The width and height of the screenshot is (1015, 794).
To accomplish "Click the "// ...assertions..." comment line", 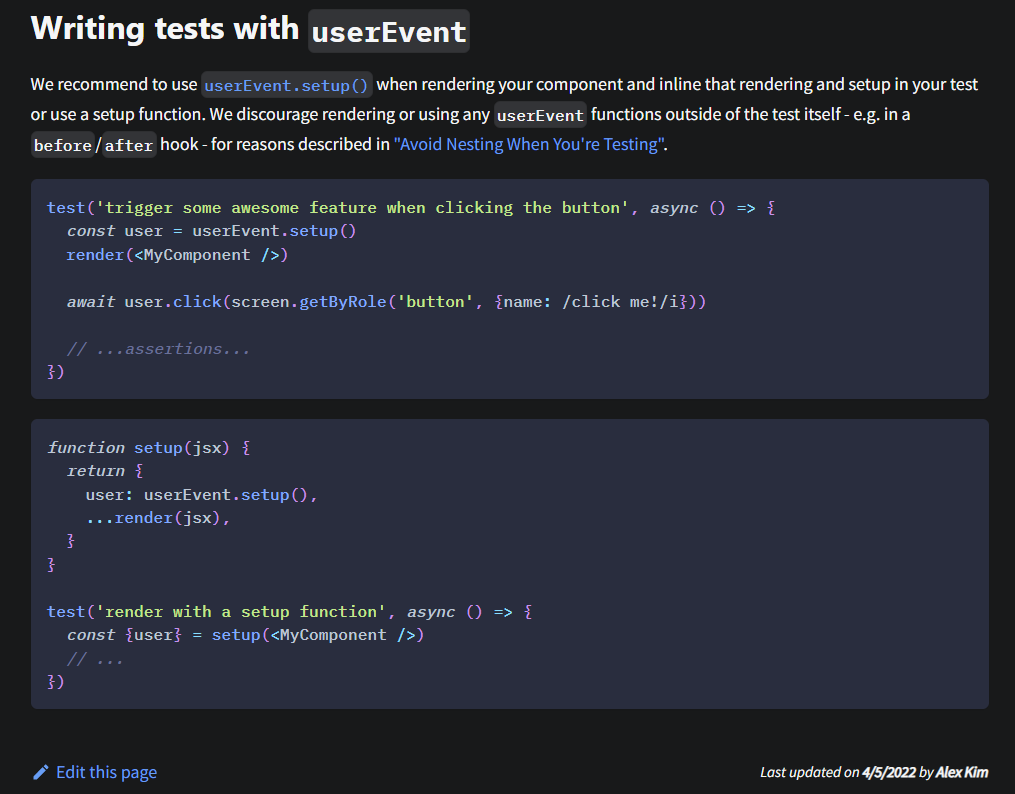I will click(x=158, y=349).
